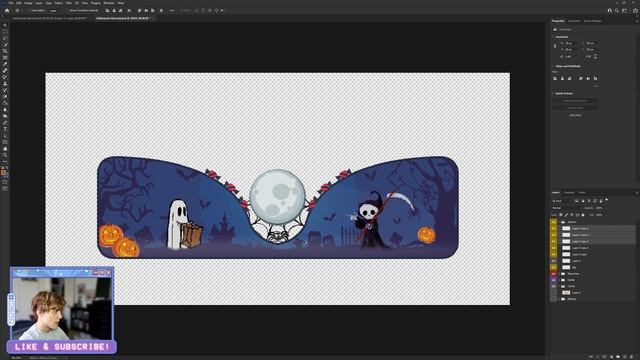
Task: Select the Eraser tool
Action: click(5, 97)
